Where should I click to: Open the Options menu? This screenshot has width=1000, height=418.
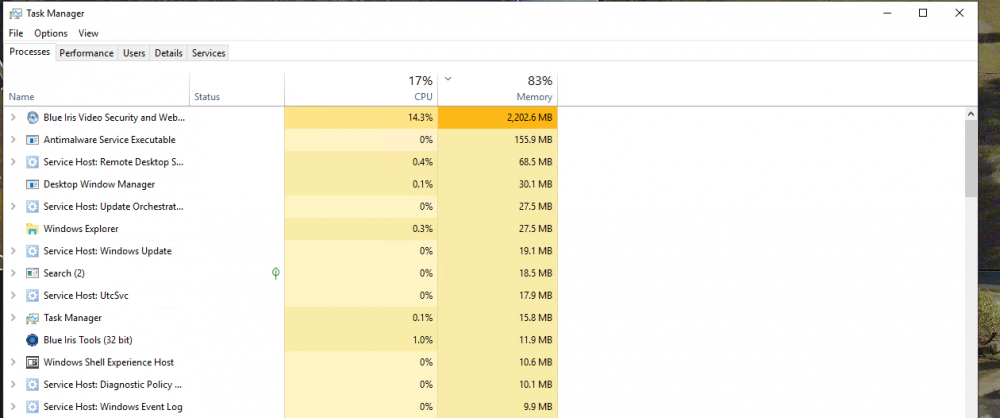(51, 33)
